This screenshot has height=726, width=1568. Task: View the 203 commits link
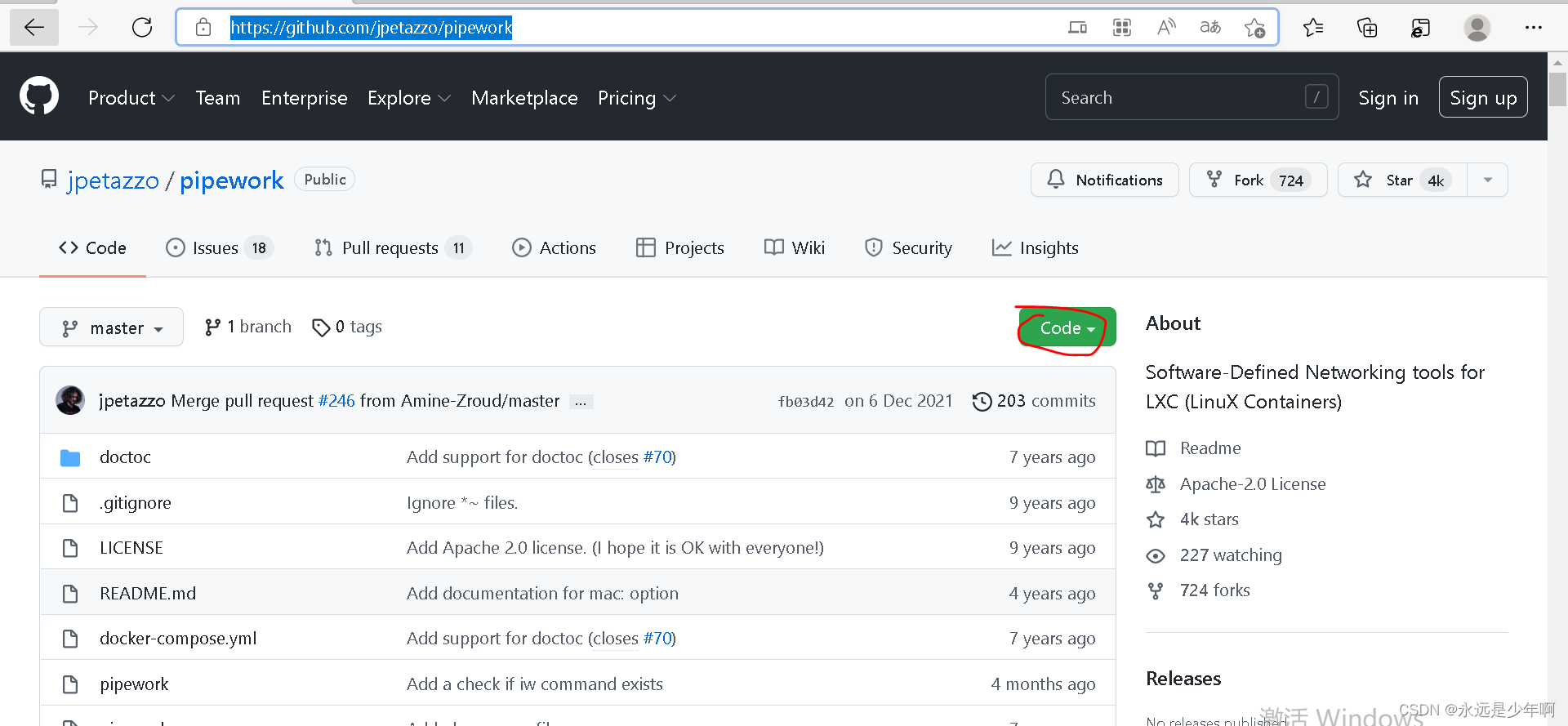click(1035, 401)
